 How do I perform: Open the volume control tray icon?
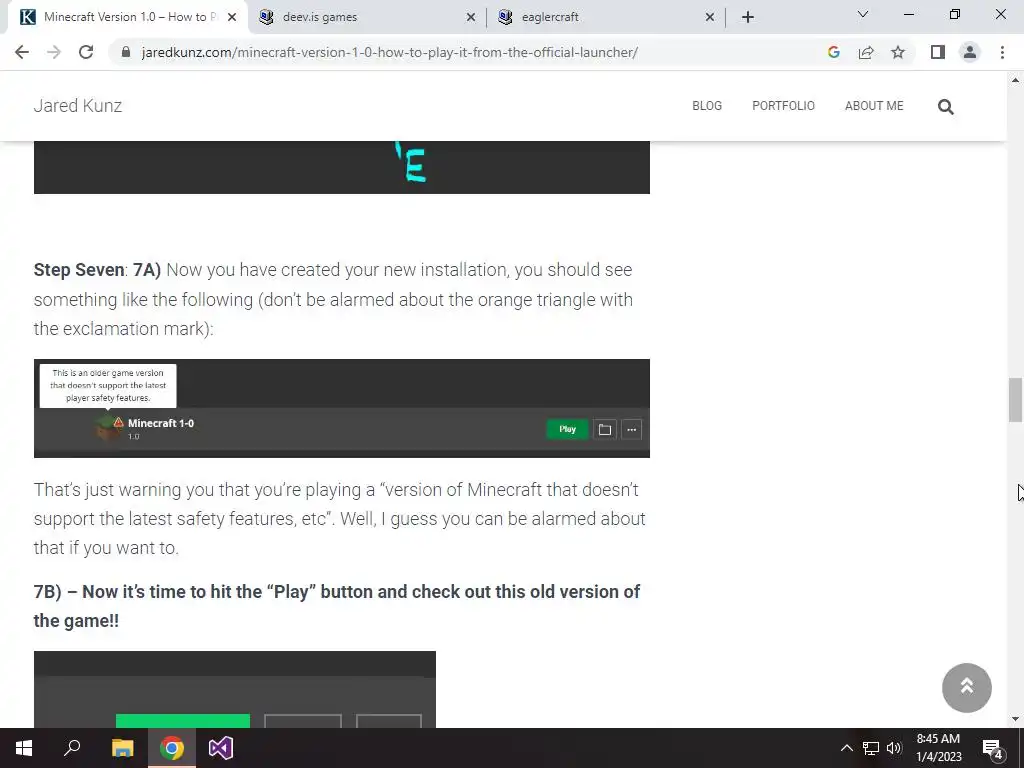[x=894, y=748]
